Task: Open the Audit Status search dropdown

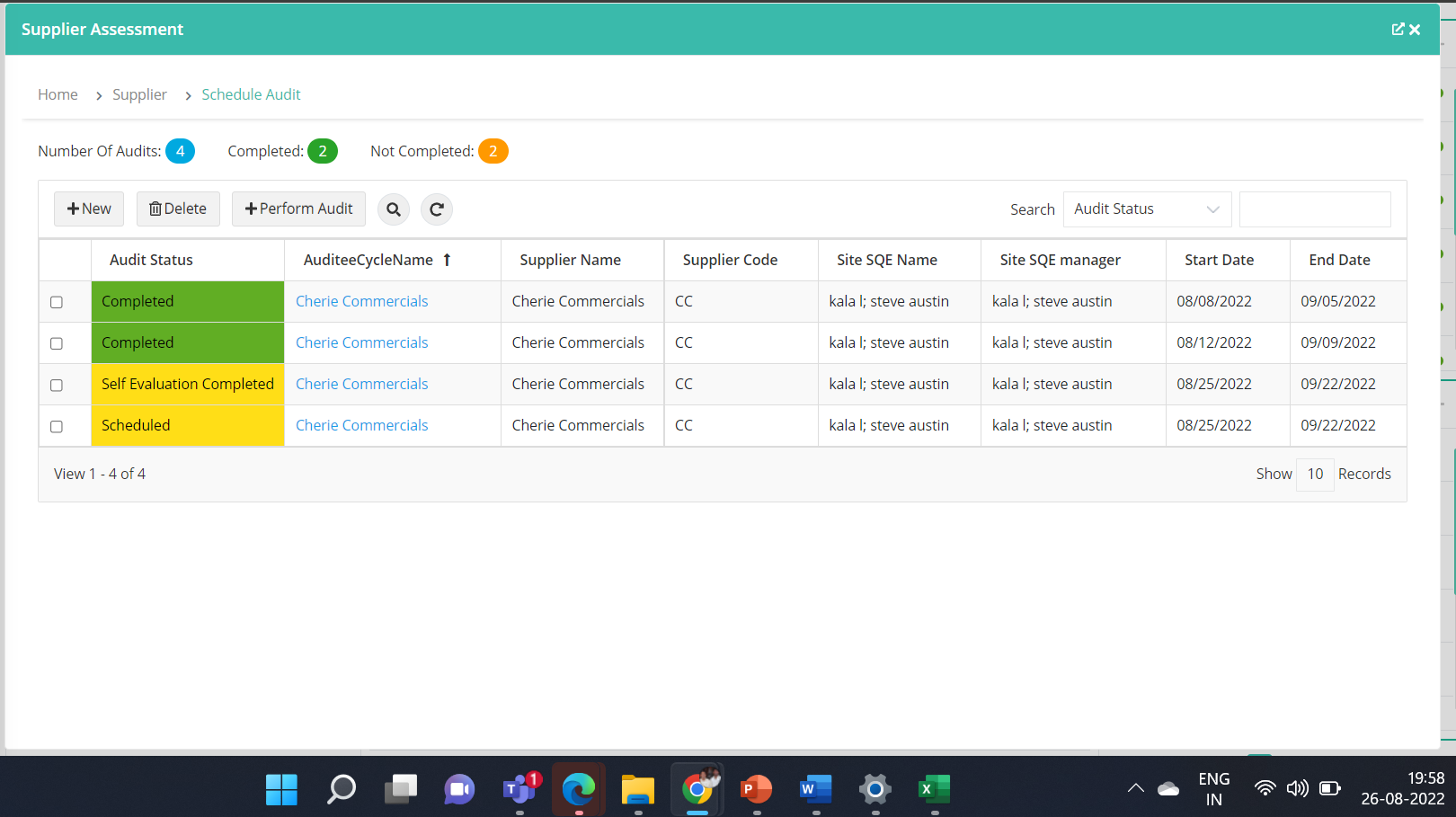Action: point(1147,209)
